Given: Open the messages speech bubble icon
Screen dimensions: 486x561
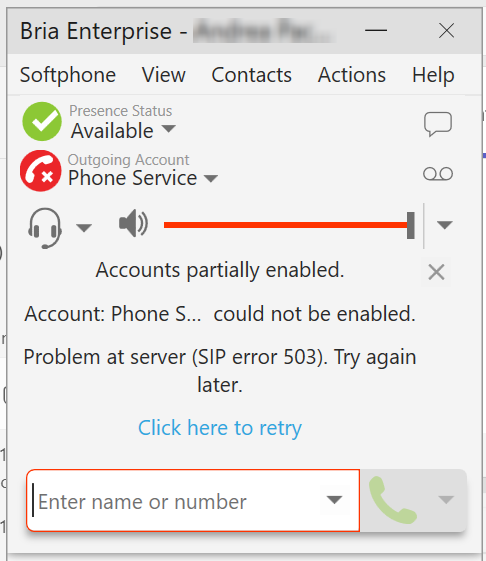Looking at the screenshot, I should pyautogui.click(x=438, y=124).
